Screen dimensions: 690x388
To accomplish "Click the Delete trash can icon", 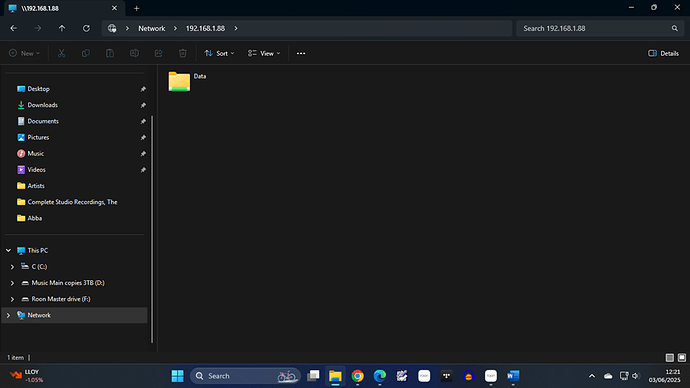I will pos(183,53).
